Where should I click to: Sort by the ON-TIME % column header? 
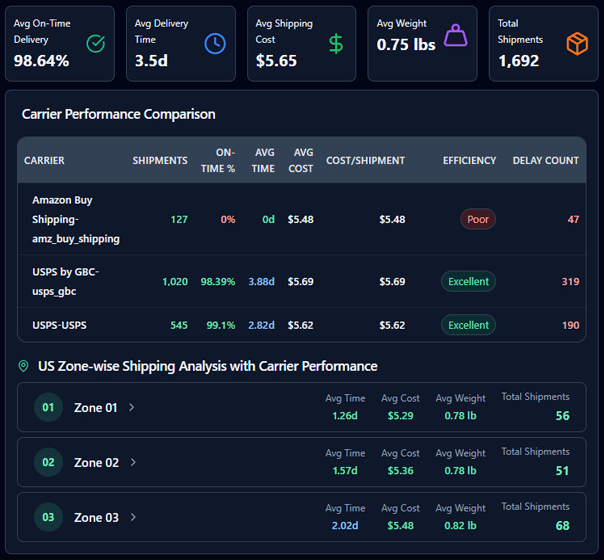pyautogui.click(x=218, y=161)
